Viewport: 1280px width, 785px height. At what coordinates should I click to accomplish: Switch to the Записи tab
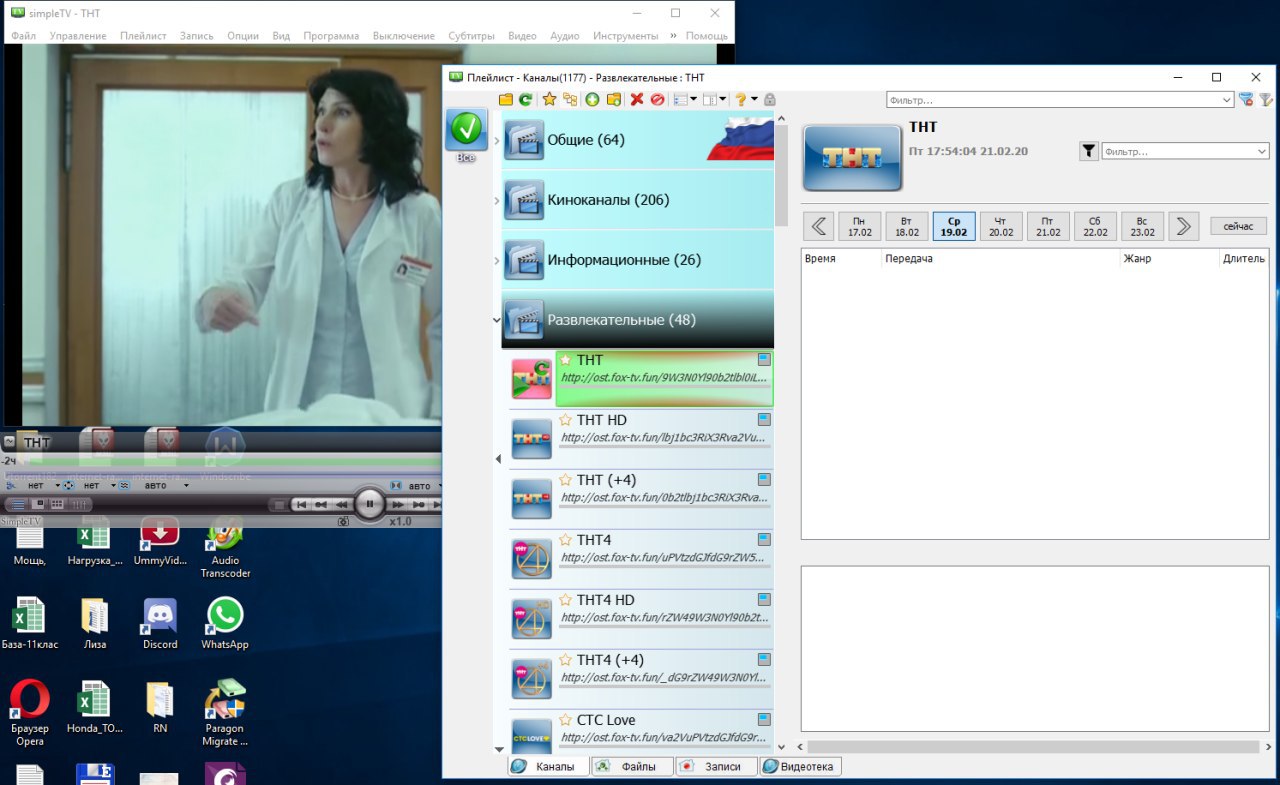[714, 766]
